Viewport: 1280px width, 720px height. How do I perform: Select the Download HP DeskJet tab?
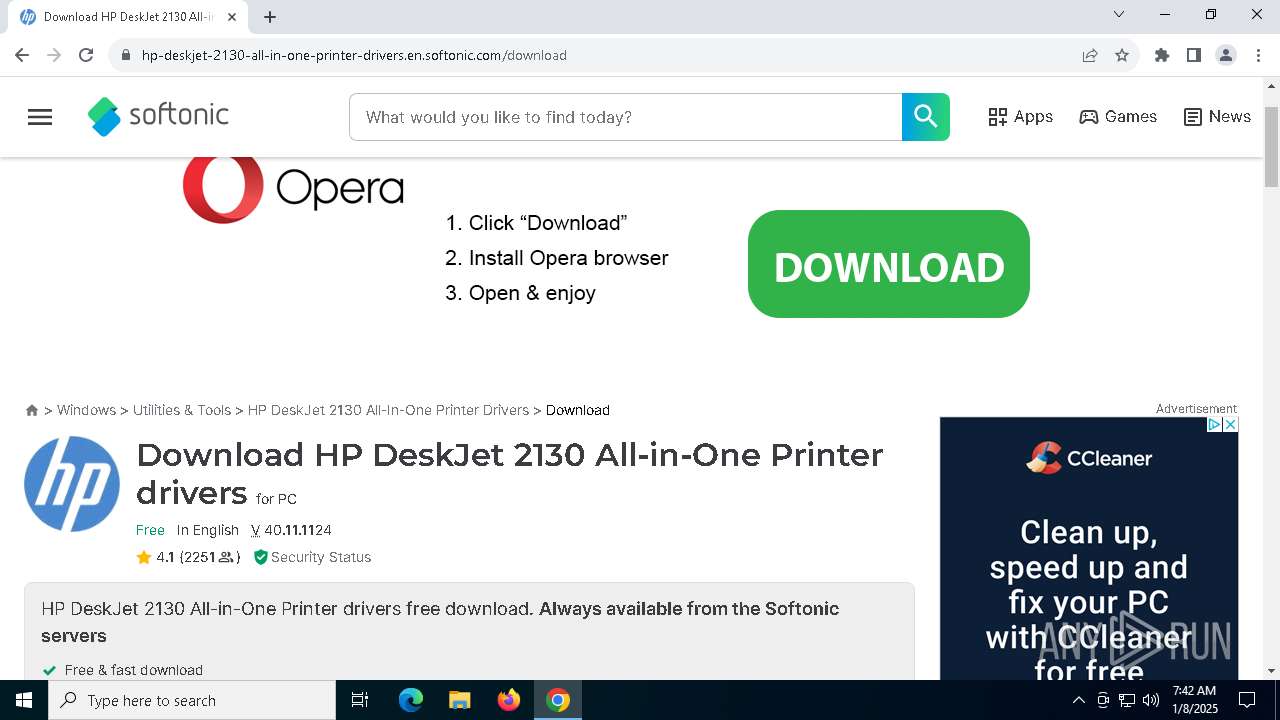pos(129,17)
